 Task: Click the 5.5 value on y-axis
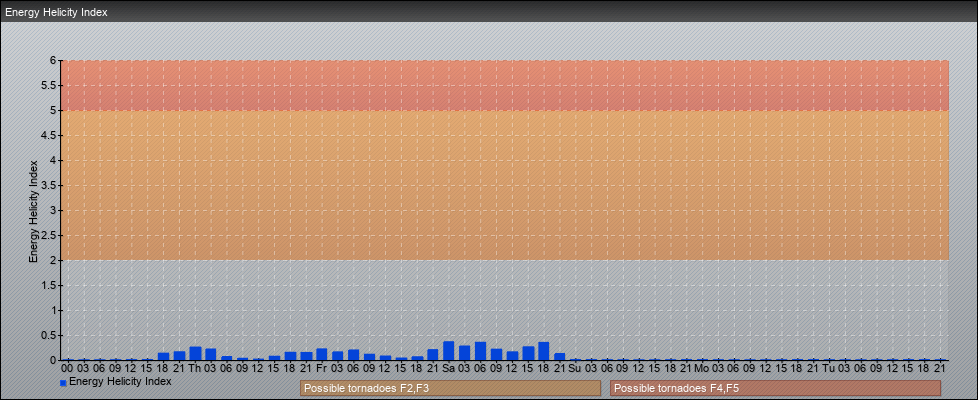point(49,85)
